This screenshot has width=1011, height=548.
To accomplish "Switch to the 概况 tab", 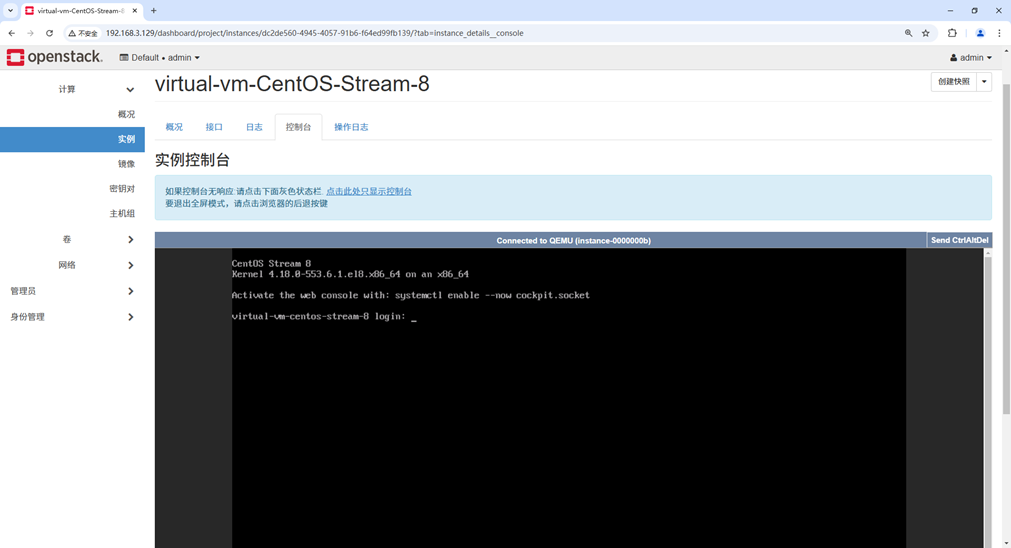I will coord(174,127).
